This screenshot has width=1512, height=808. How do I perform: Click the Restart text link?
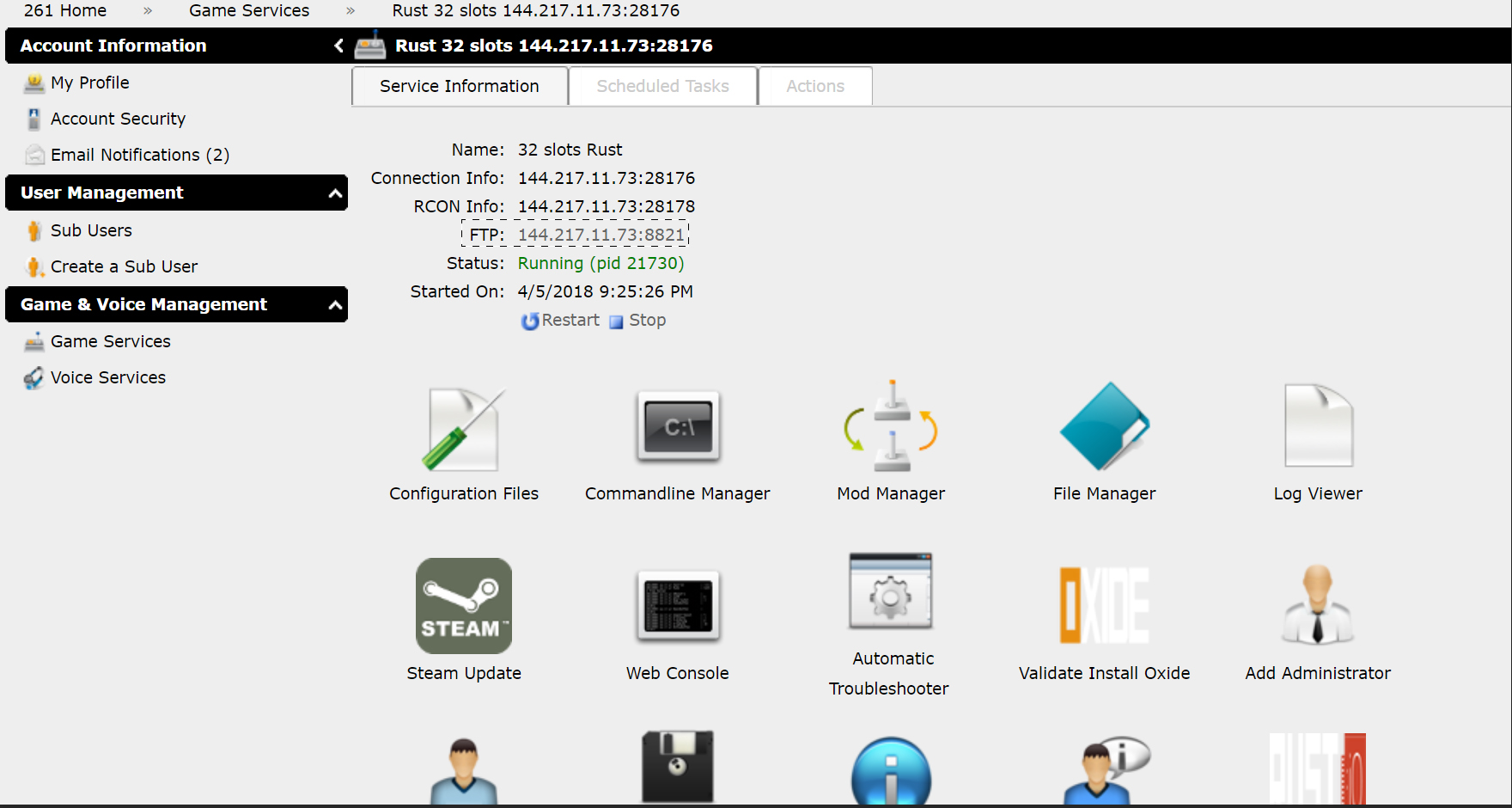click(570, 320)
